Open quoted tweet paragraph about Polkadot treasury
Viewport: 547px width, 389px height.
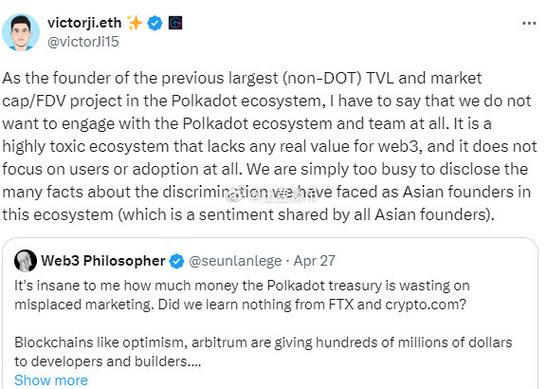tap(242, 295)
